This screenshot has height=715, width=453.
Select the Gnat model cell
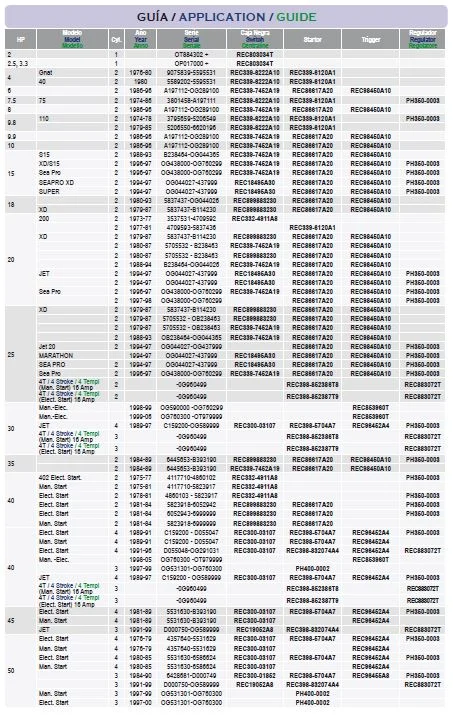click(x=73, y=73)
